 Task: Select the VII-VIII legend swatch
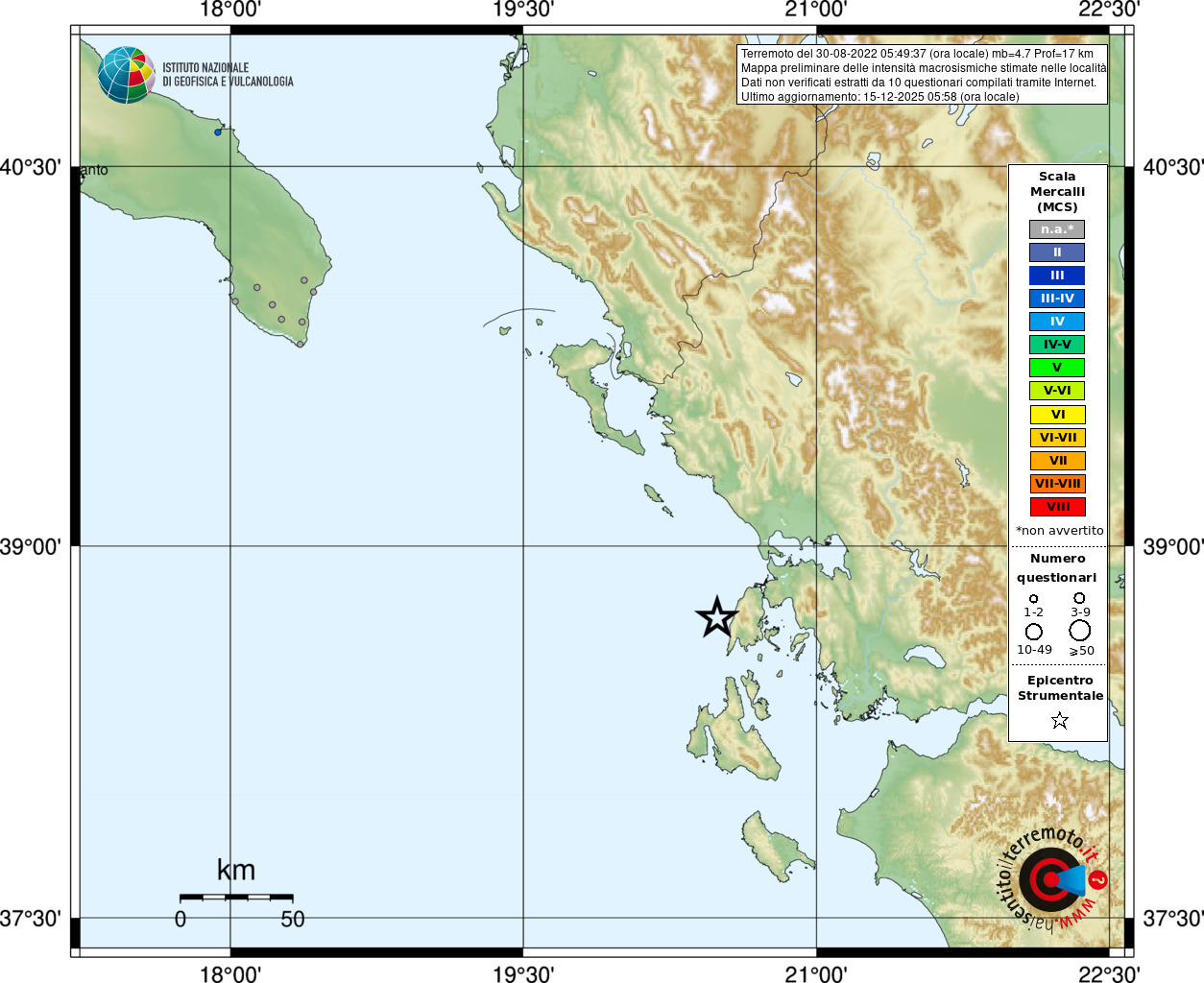(x=1057, y=484)
